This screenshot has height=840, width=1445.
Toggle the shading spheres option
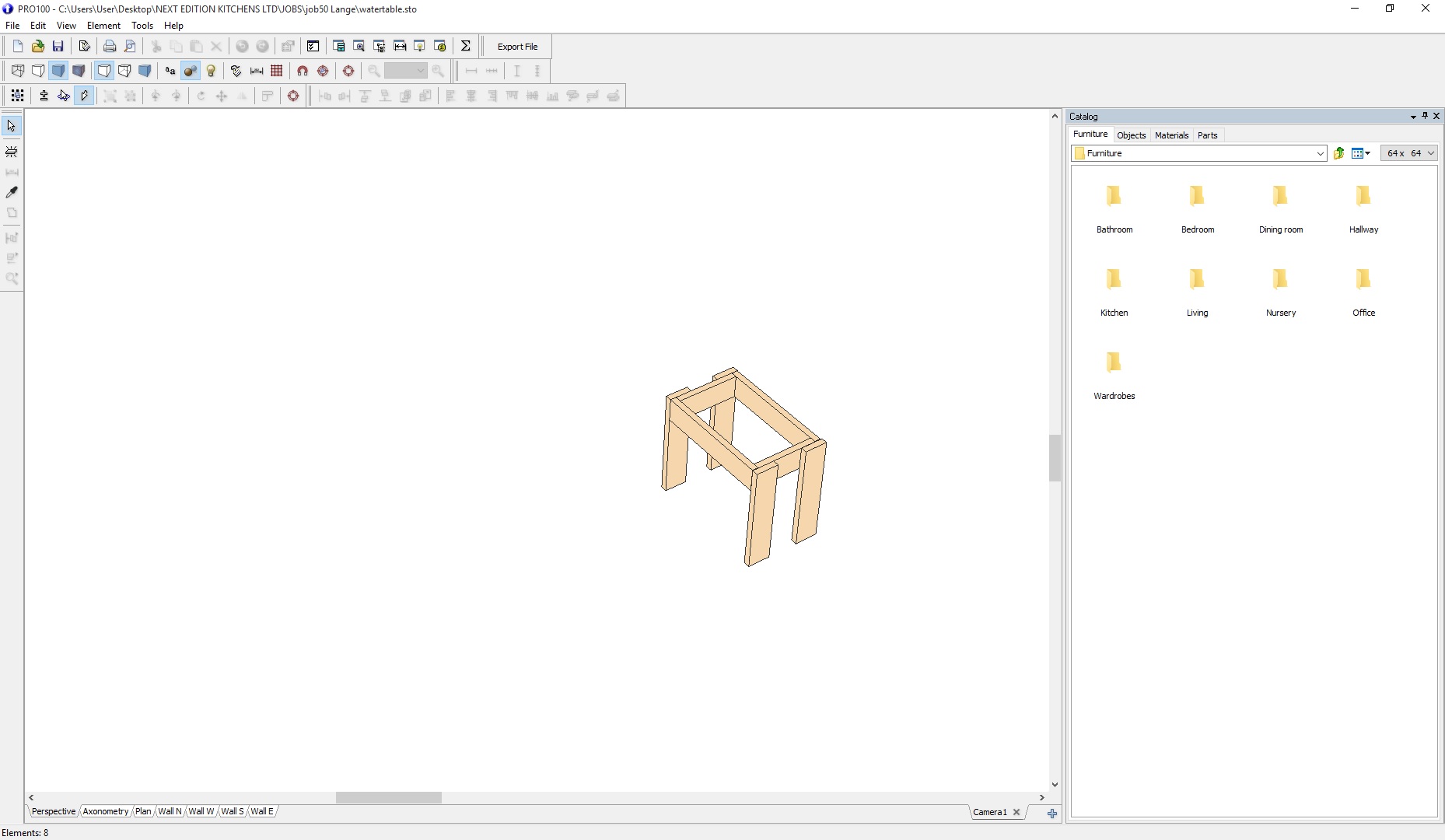[191, 72]
